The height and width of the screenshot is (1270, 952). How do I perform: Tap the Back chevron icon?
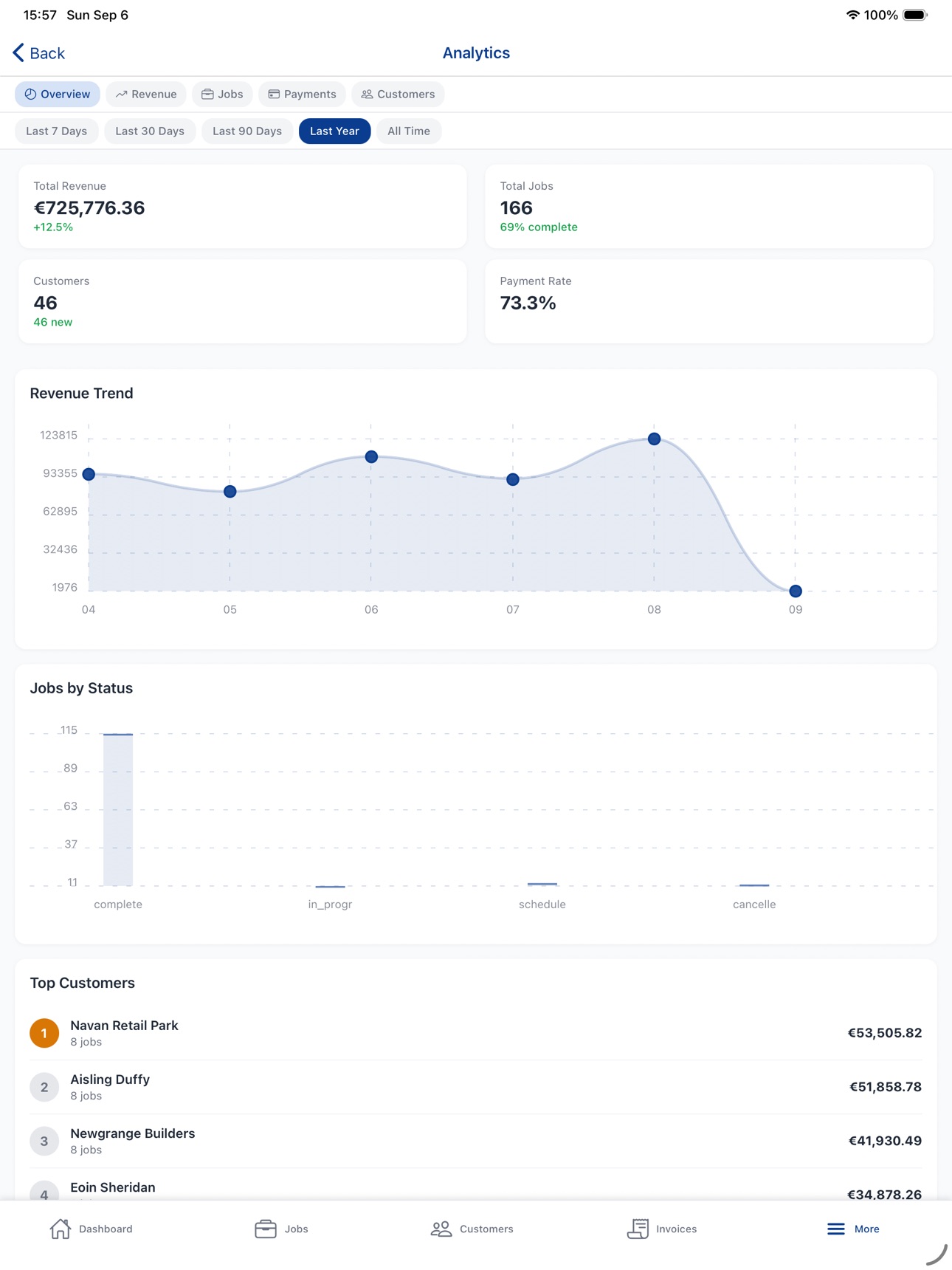click(18, 52)
